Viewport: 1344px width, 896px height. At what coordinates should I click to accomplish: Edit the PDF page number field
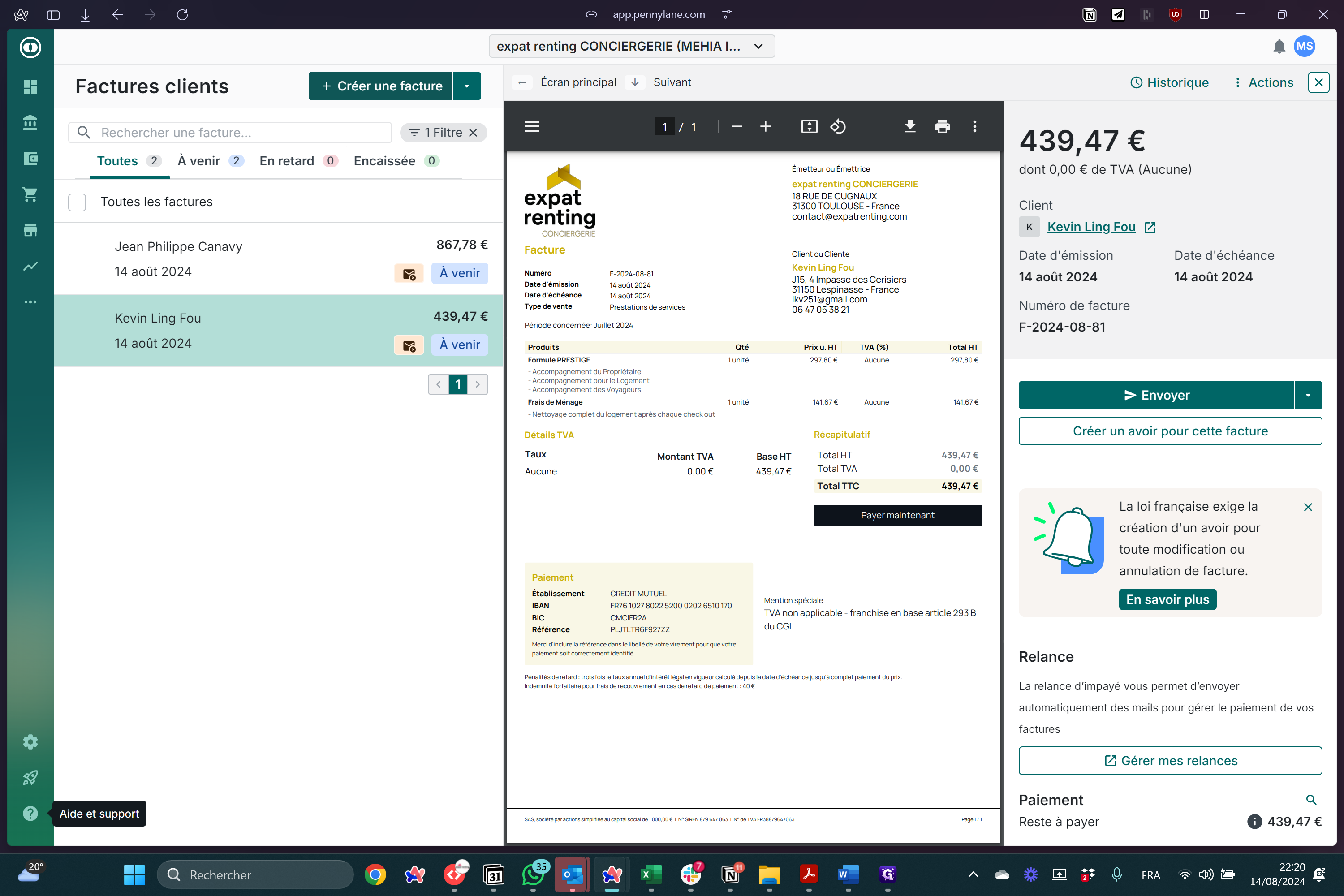pos(664,126)
